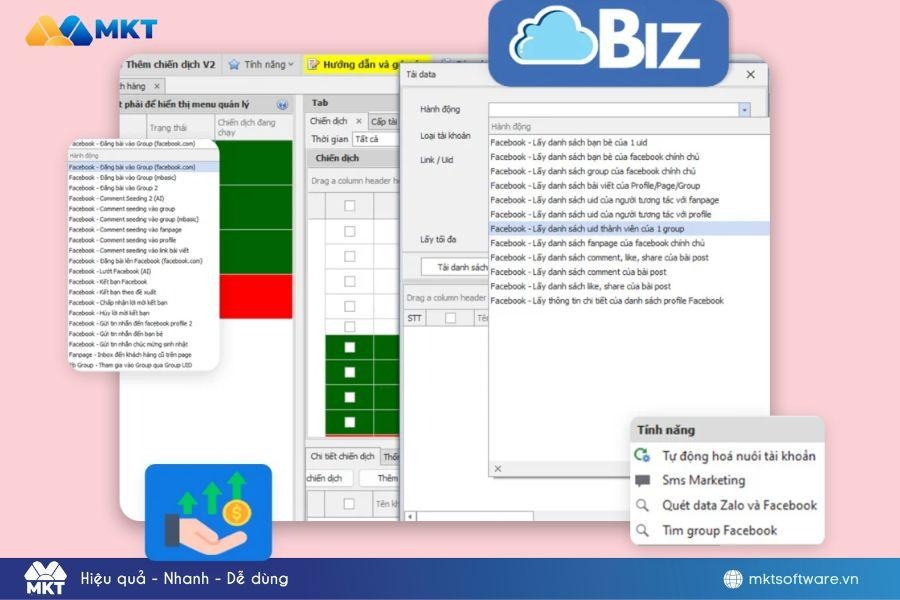Viewport: 900px width, 600px height.
Task: Expand the Tính năng toolbar menu
Action: coord(266,65)
